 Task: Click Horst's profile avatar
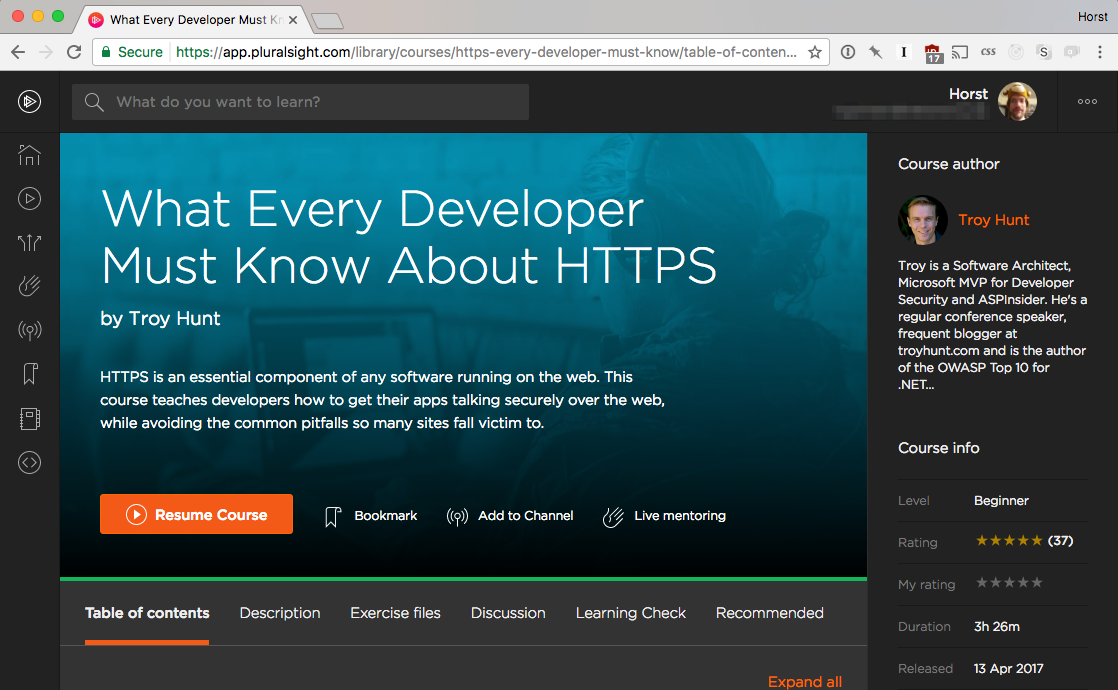tap(1017, 101)
